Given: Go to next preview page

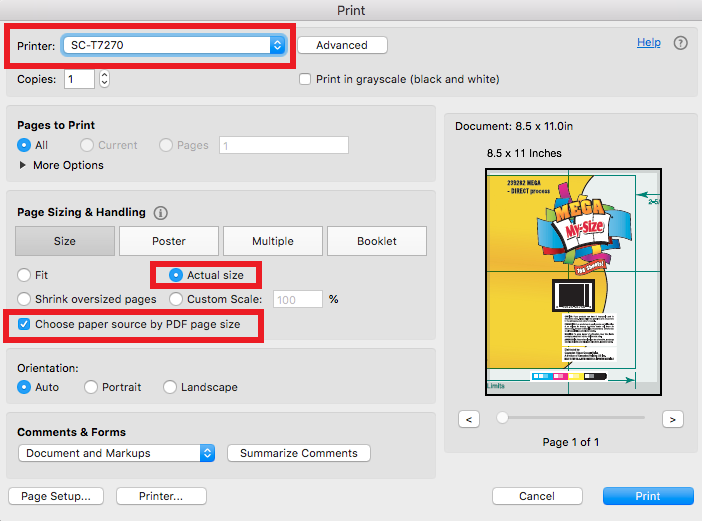Looking at the screenshot, I should click(x=672, y=419).
